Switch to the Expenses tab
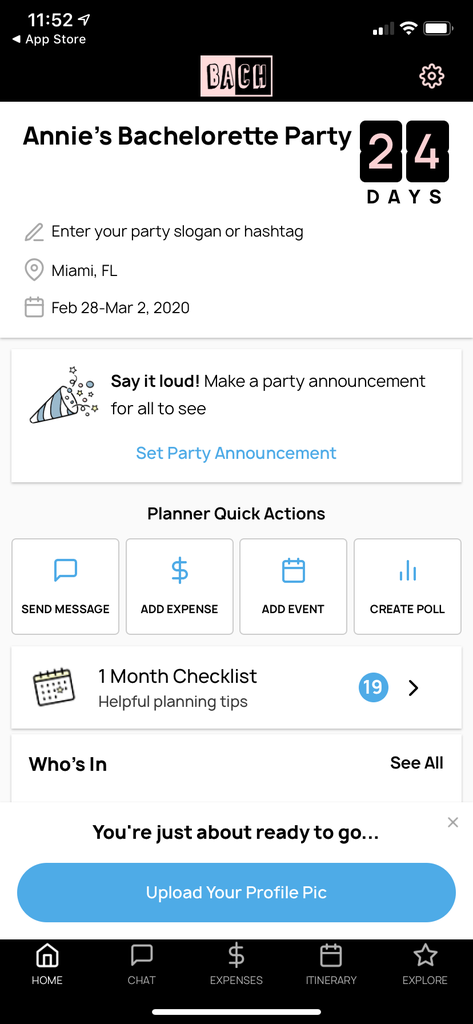473x1024 pixels. tap(236, 965)
